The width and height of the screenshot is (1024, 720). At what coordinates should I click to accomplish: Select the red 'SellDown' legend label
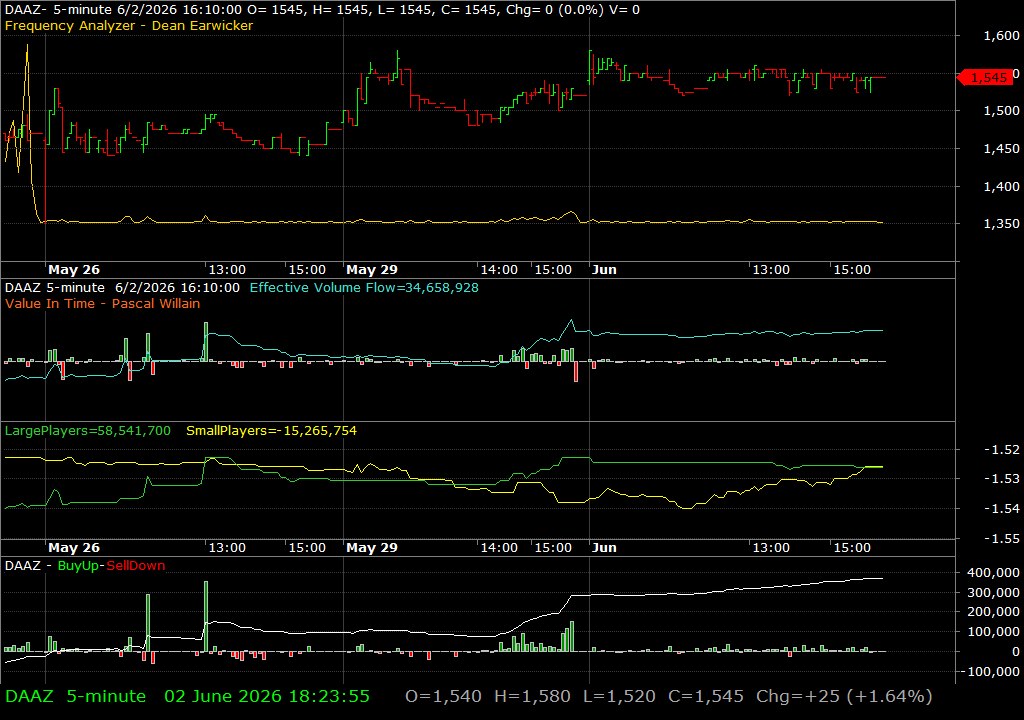[x=136, y=565]
